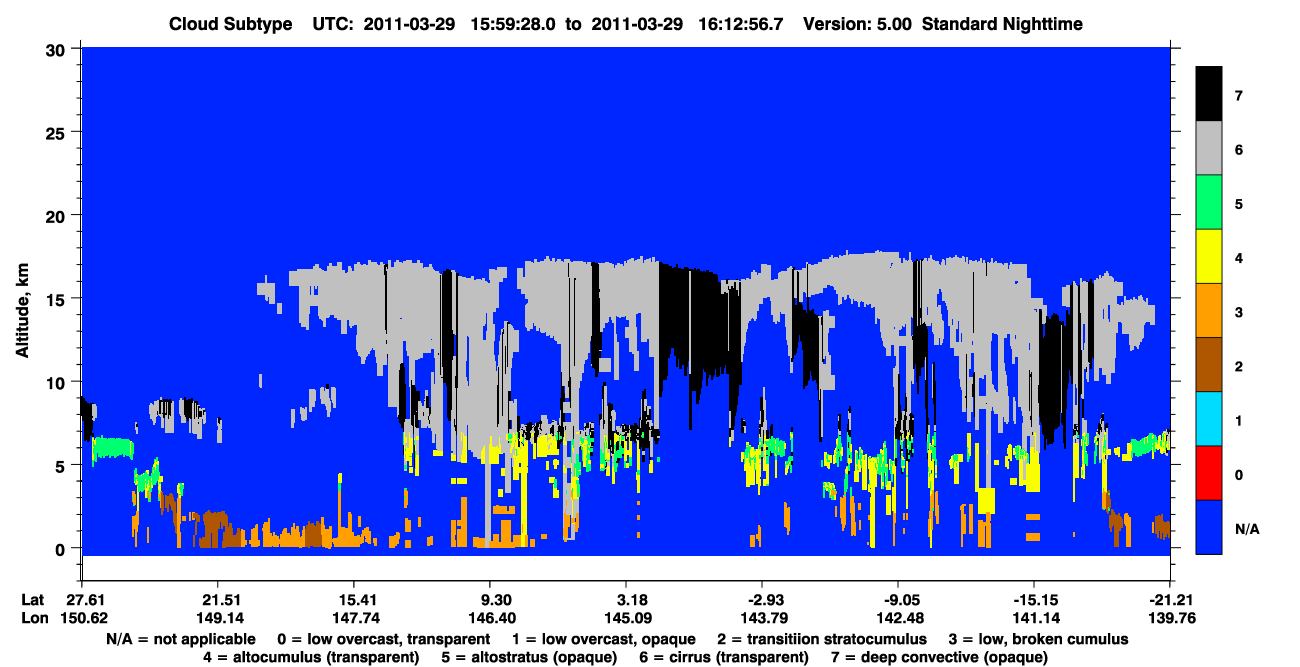Image resolution: width=1300 pixels, height=667 pixels.
Task: Click the green color swatch labeled 5
Action: click(x=1209, y=203)
